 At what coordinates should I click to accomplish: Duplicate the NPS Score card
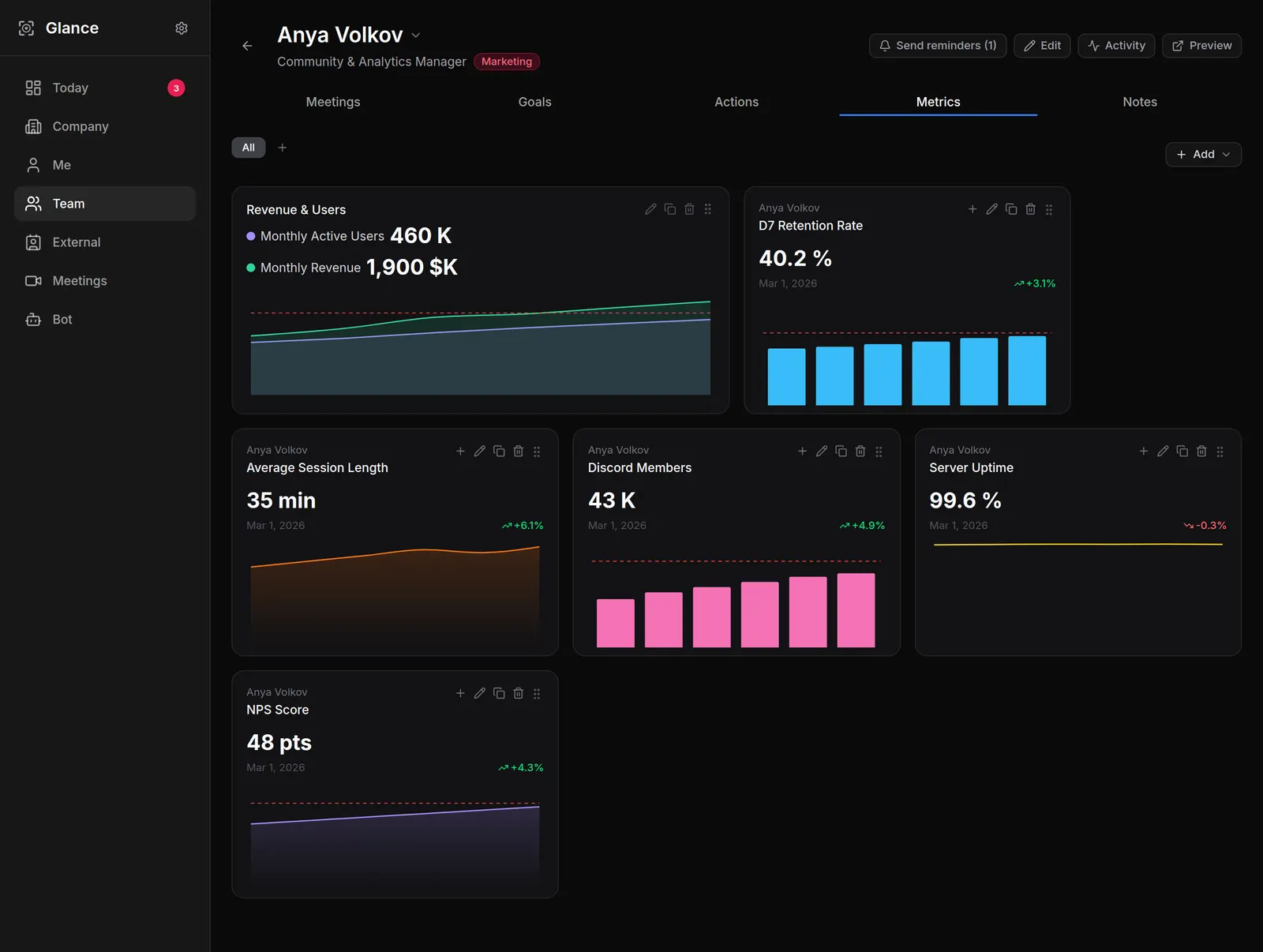[x=499, y=693]
